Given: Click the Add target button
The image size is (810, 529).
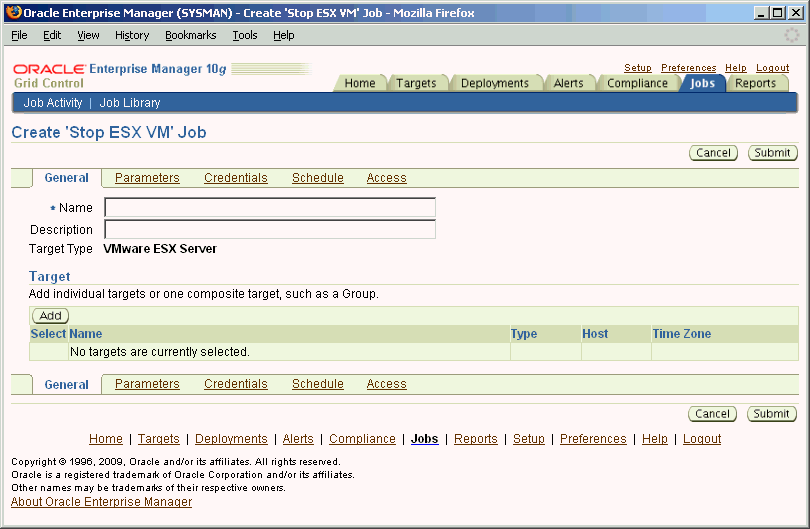Looking at the screenshot, I should coord(51,316).
